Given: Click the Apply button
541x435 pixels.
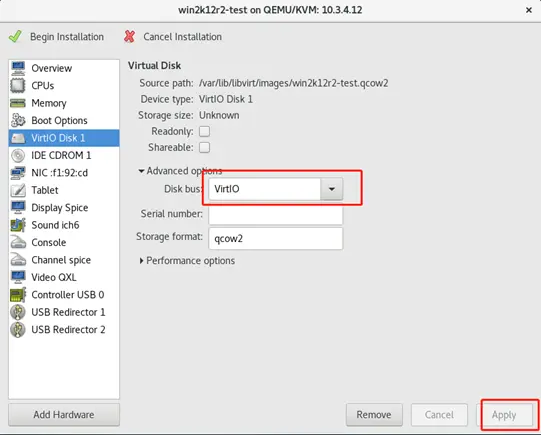Looking at the screenshot, I should click(x=504, y=415).
